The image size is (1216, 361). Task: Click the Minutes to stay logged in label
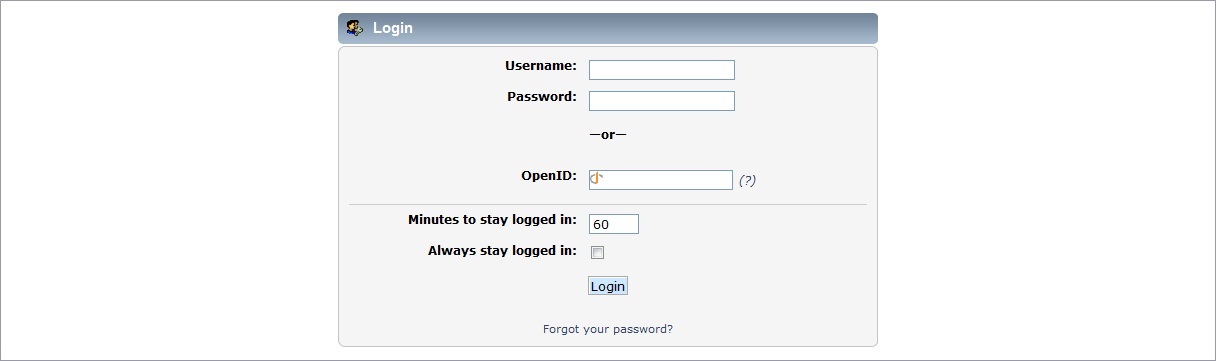pyautogui.click(x=492, y=219)
